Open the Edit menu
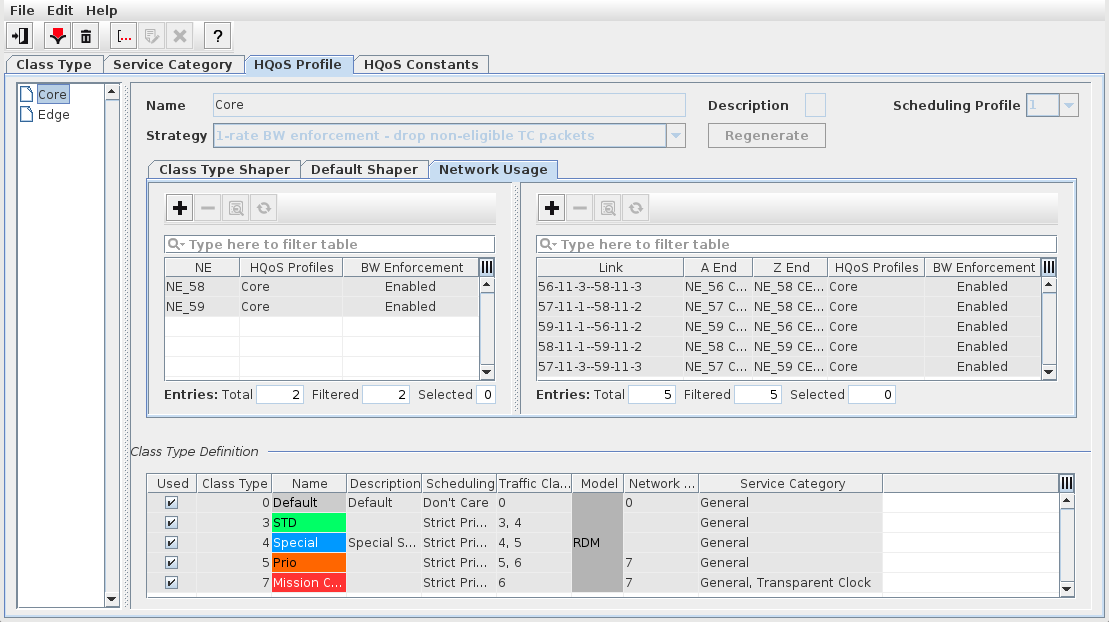 (60, 10)
